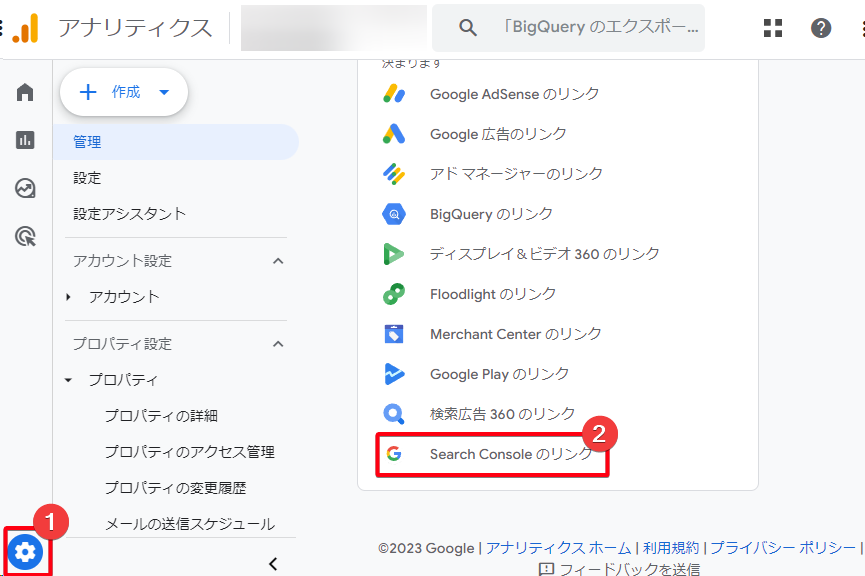Expand the アカウント tree item

68,297
